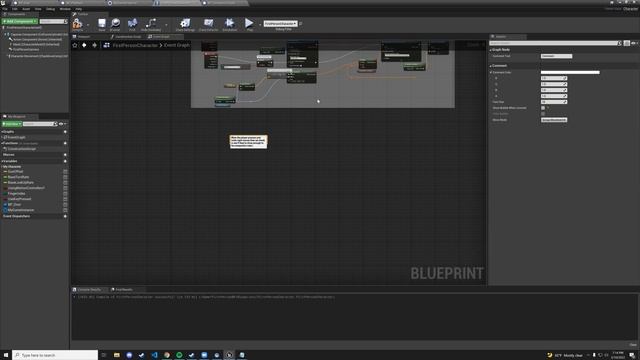The image size is (640, 360).
Task: Click the Find toolbar icon
Action: pyautogui.click(x=132, y=24)
